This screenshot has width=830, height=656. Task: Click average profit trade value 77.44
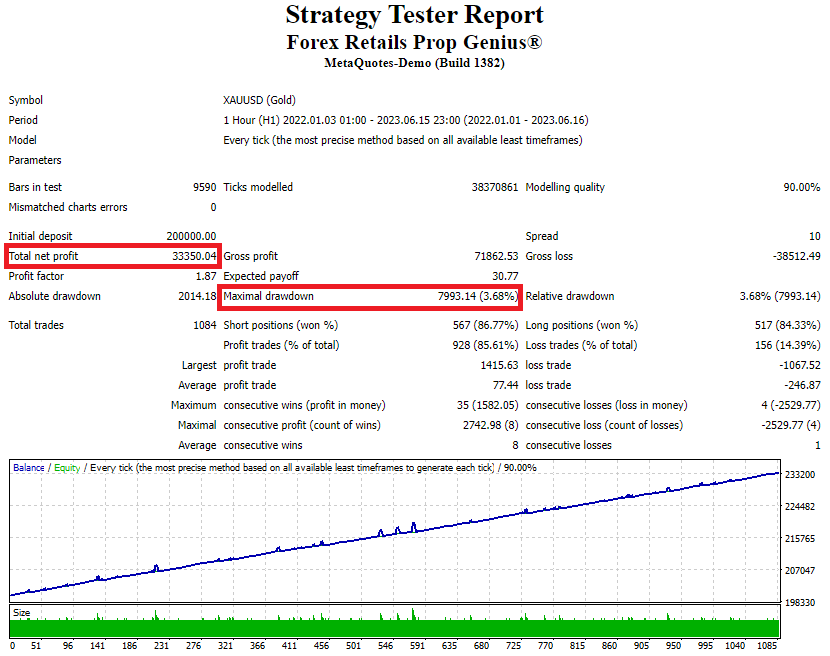pos(505,385)
